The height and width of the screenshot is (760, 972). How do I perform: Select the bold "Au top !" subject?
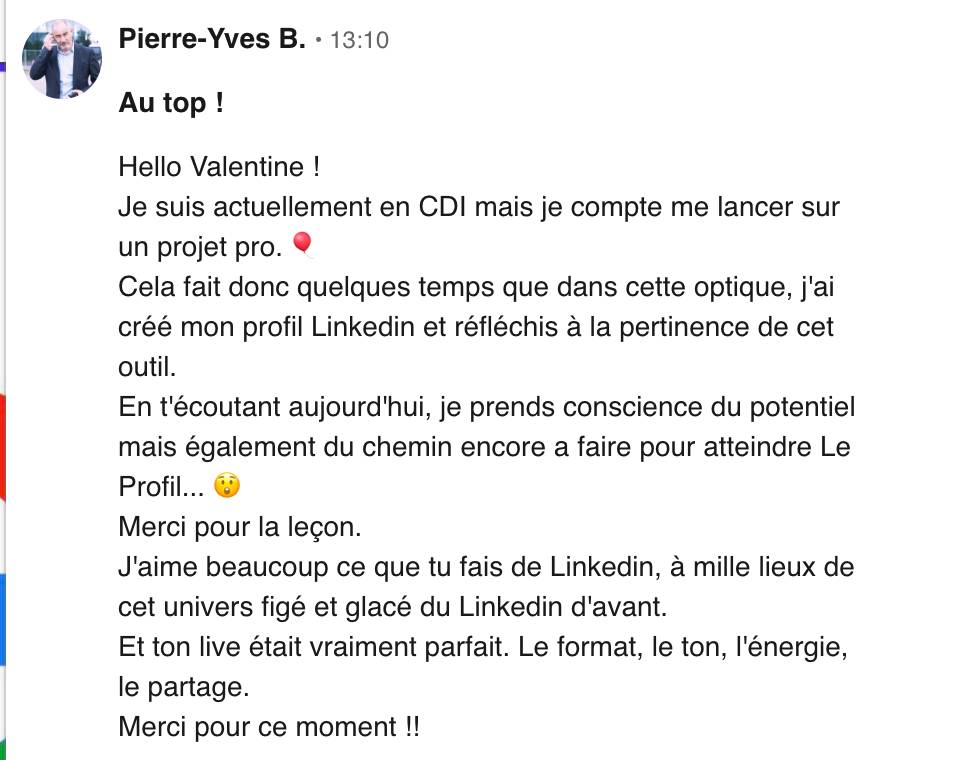coord(171,102)
